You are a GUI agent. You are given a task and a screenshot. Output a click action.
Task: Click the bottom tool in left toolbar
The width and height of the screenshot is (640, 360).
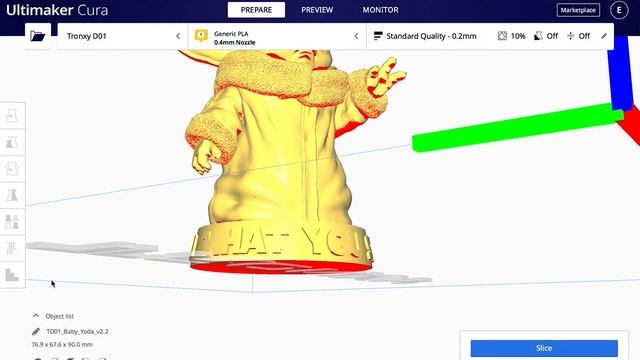pos(12,274)
